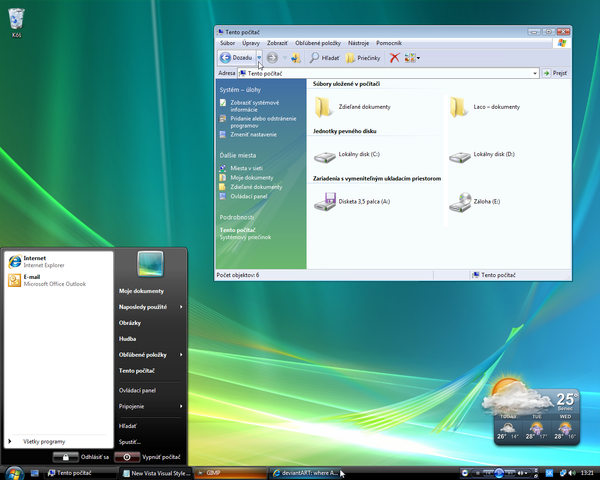This screenshot has width=600, height=480.
Task: Toggle the Priečinky folders pane button
Action: click(363, 58)
